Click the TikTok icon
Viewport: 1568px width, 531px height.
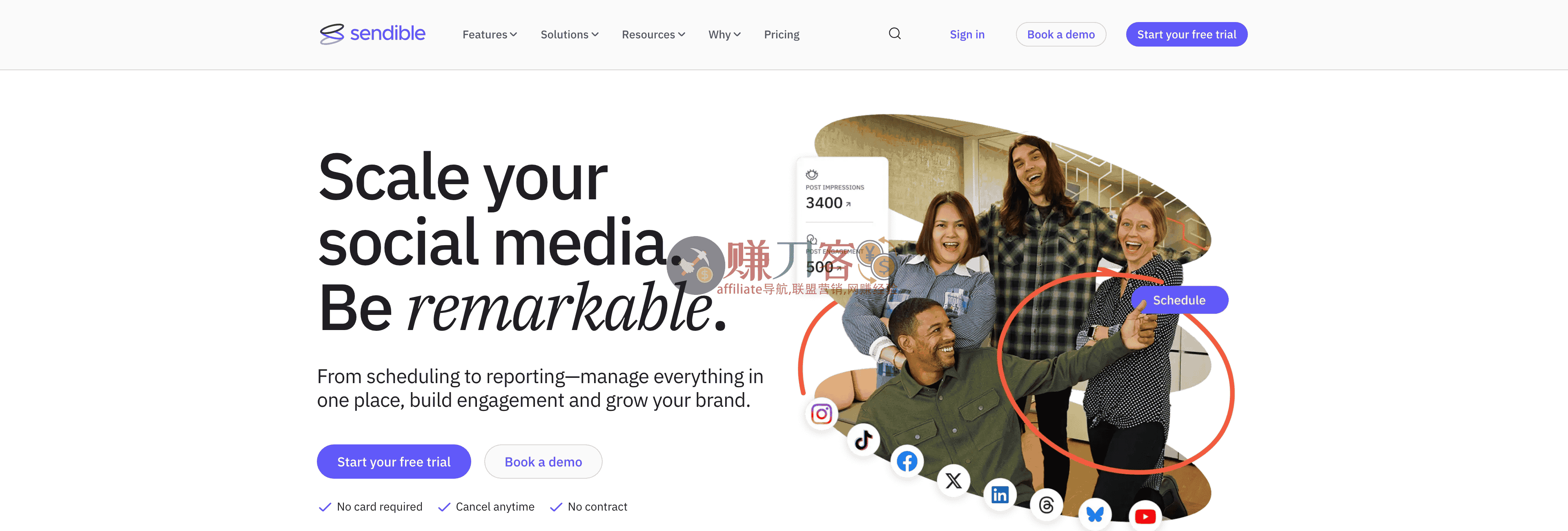coord(863,440)
